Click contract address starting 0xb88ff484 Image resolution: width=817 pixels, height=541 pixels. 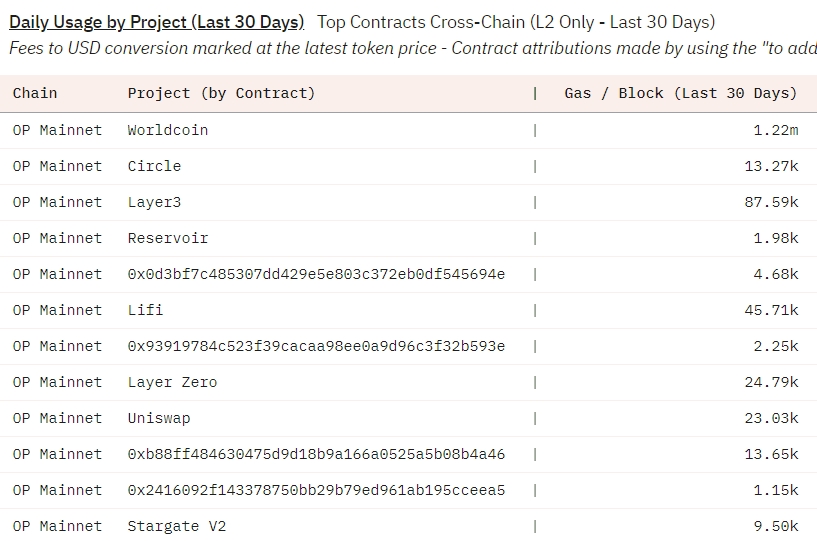click(316, 454)
